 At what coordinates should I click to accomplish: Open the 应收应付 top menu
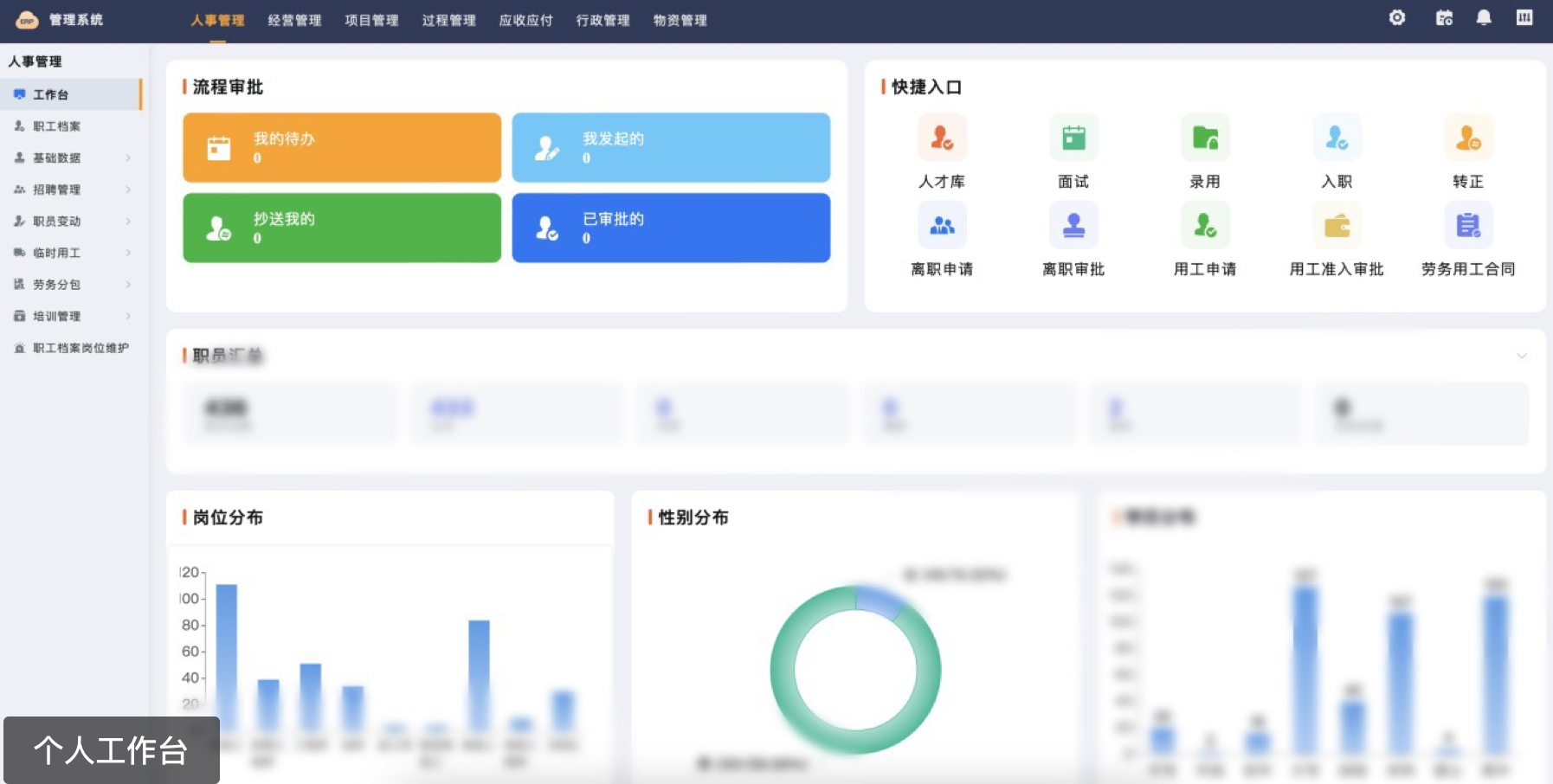tap(525, 20)
